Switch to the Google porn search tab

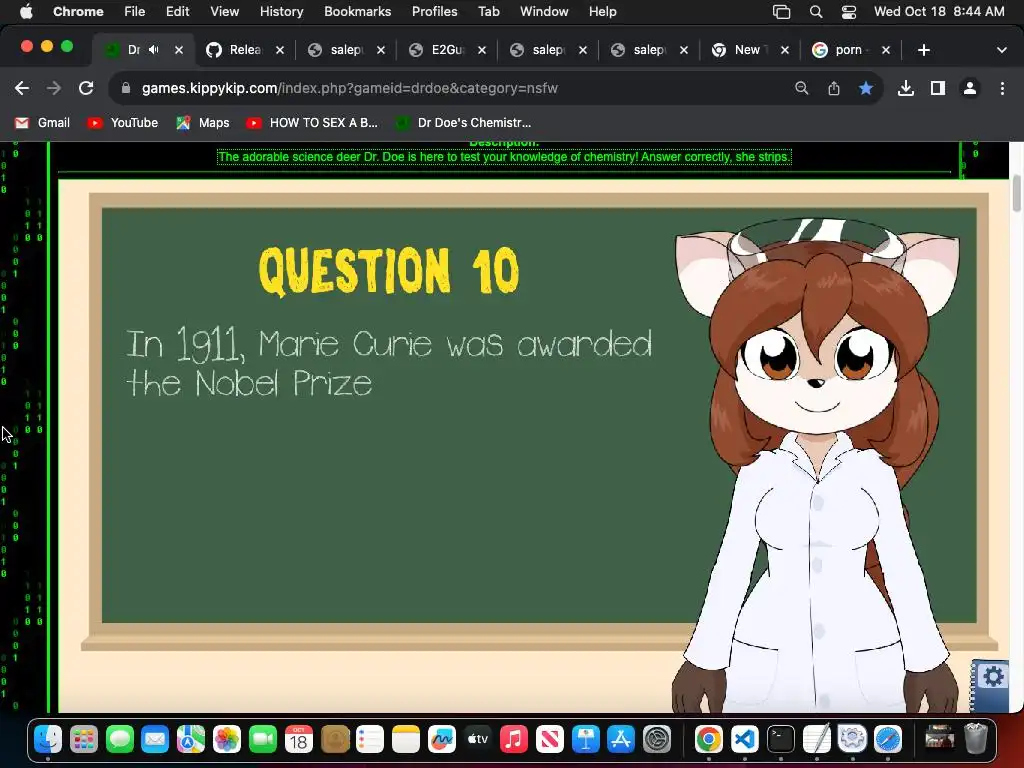pos(851,50)
